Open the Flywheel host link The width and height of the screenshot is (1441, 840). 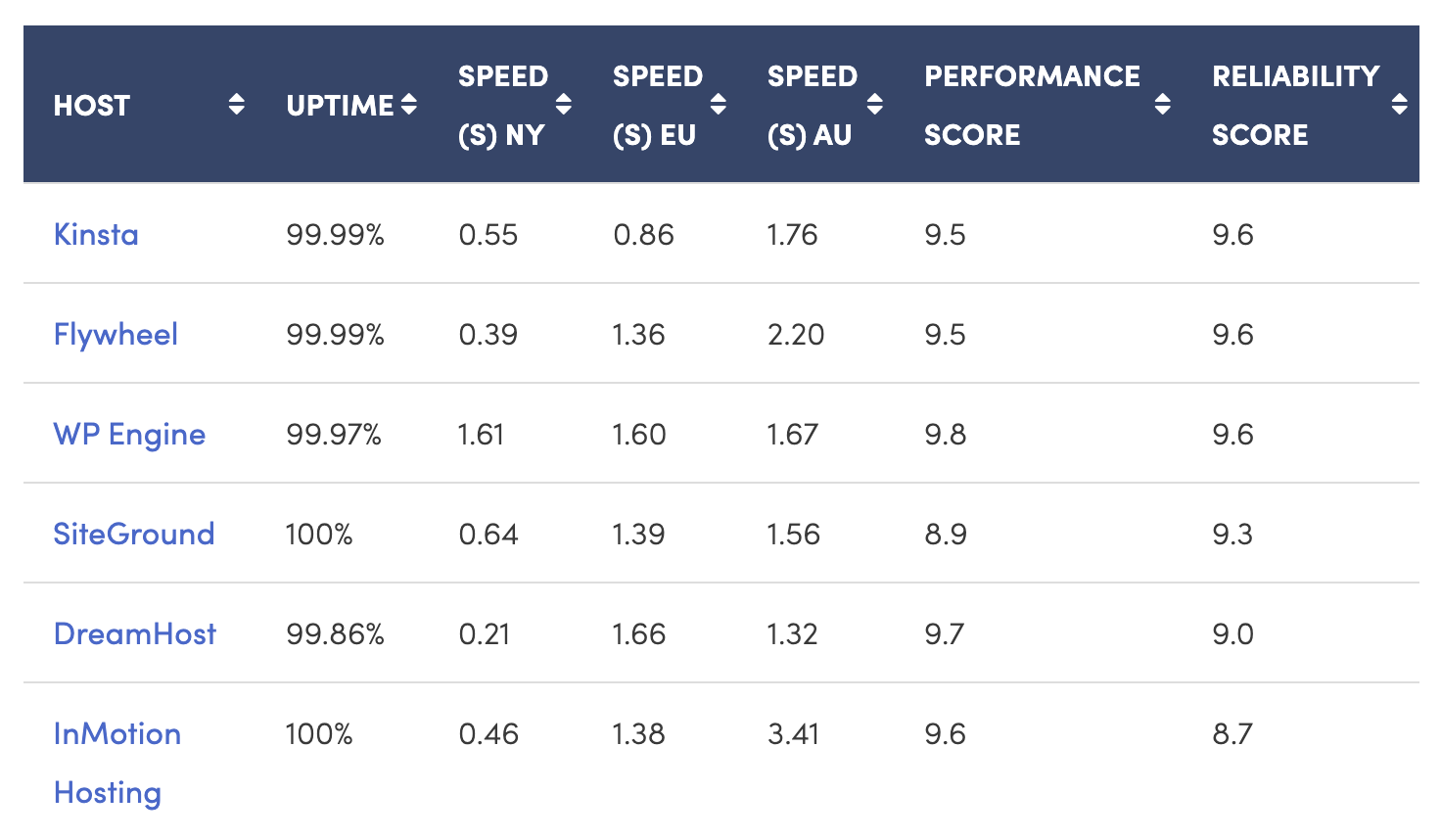coord(116,334)
